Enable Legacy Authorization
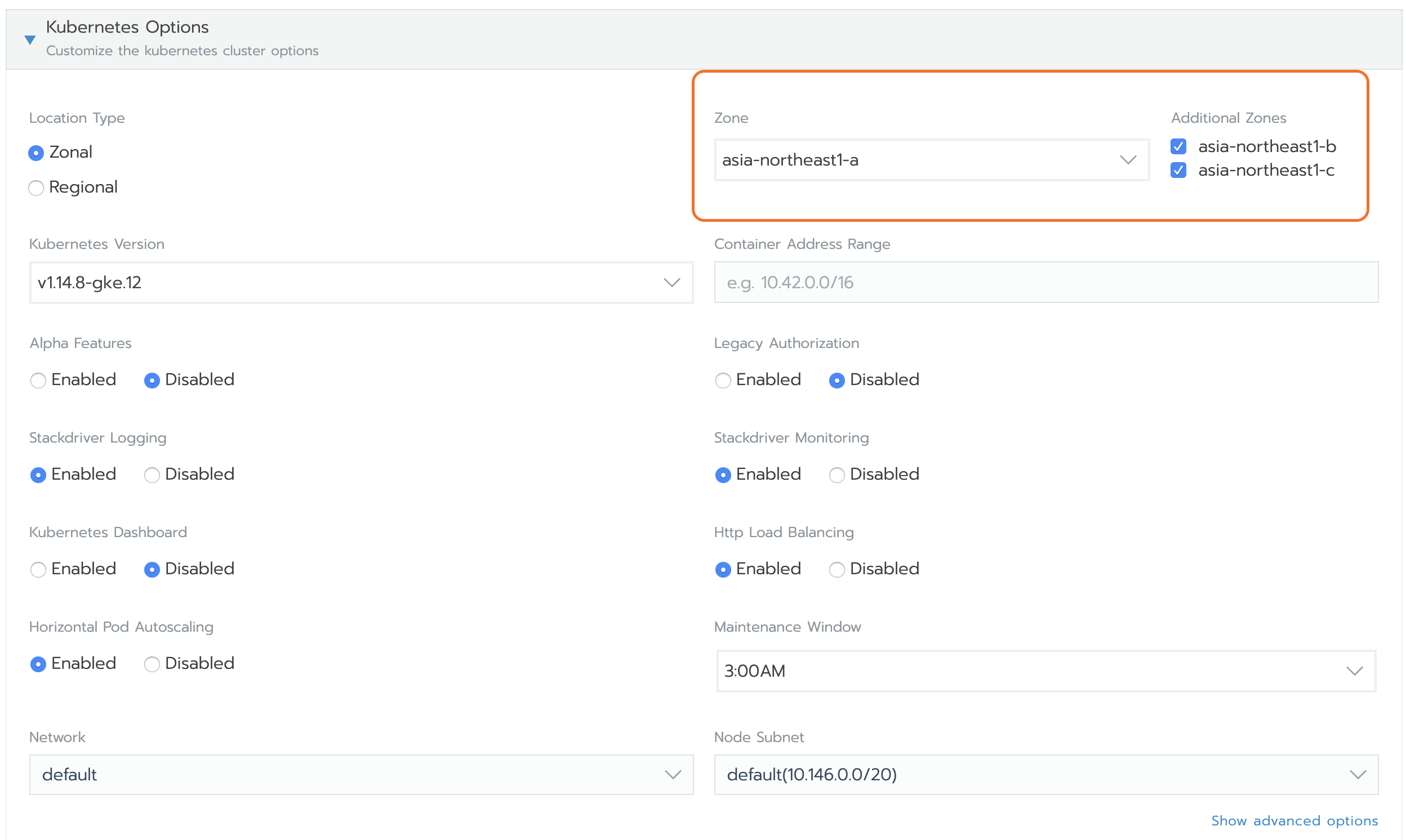 723,381
